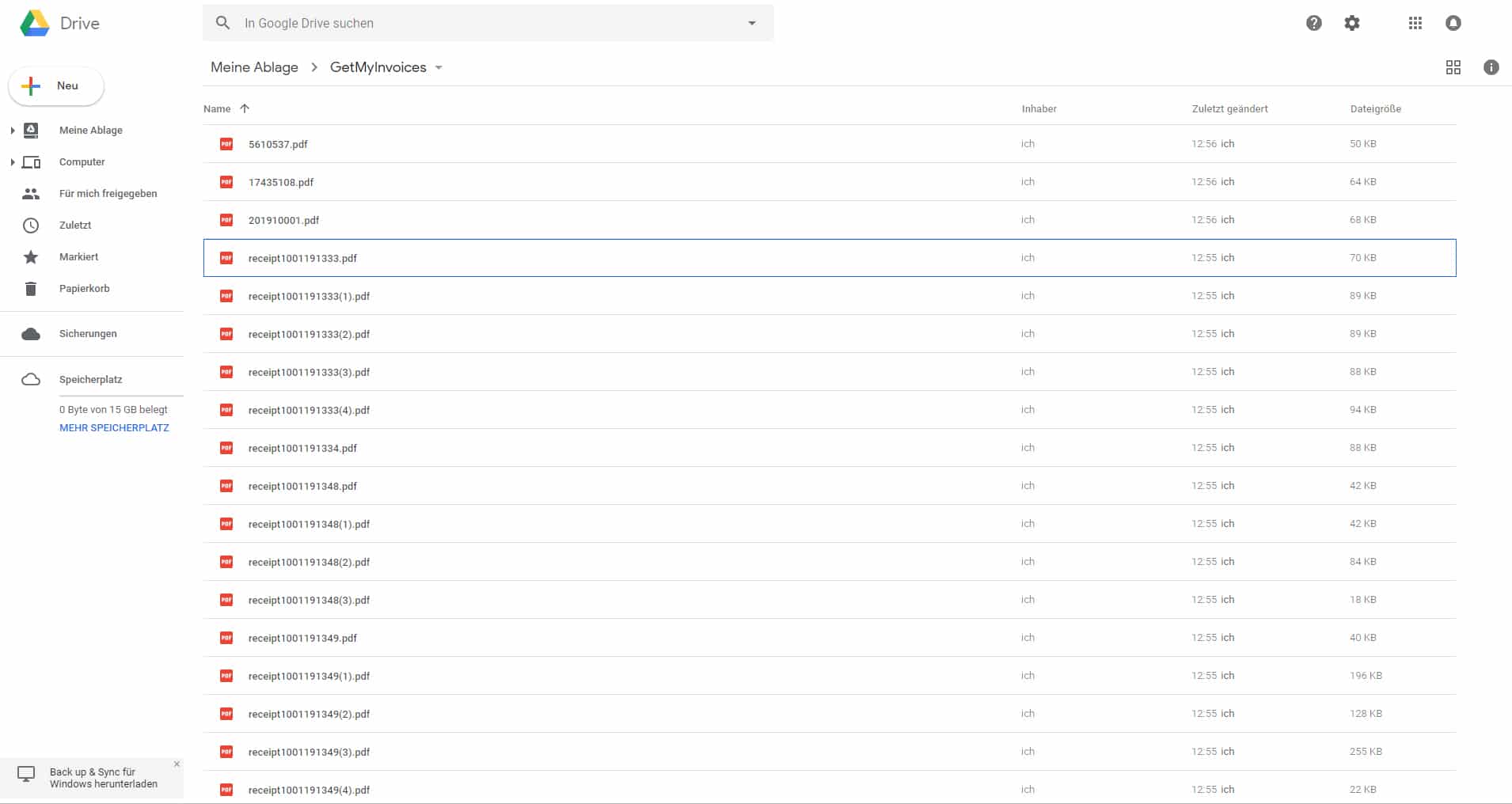Click PDF icon of receipt1001191334.pdf
The image size is (1512, 804).
pyautogui.click(x=226, y=448)
